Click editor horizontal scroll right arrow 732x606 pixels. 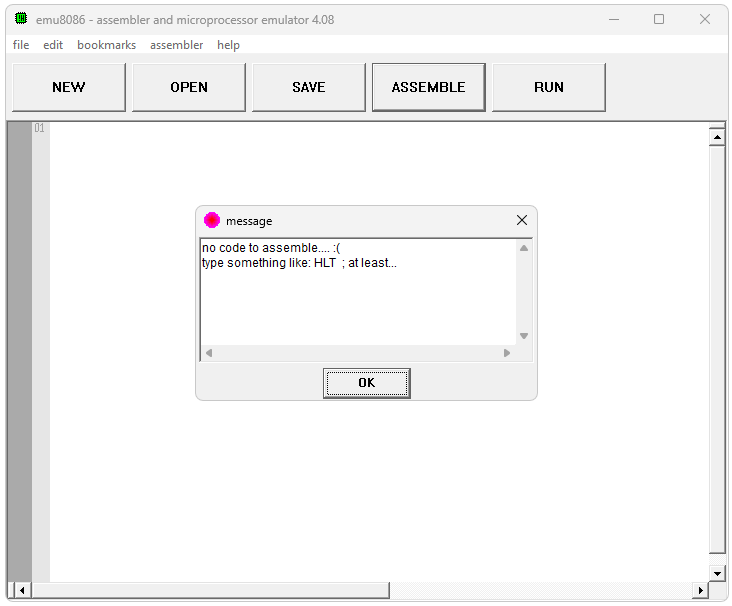pos(700,590)
